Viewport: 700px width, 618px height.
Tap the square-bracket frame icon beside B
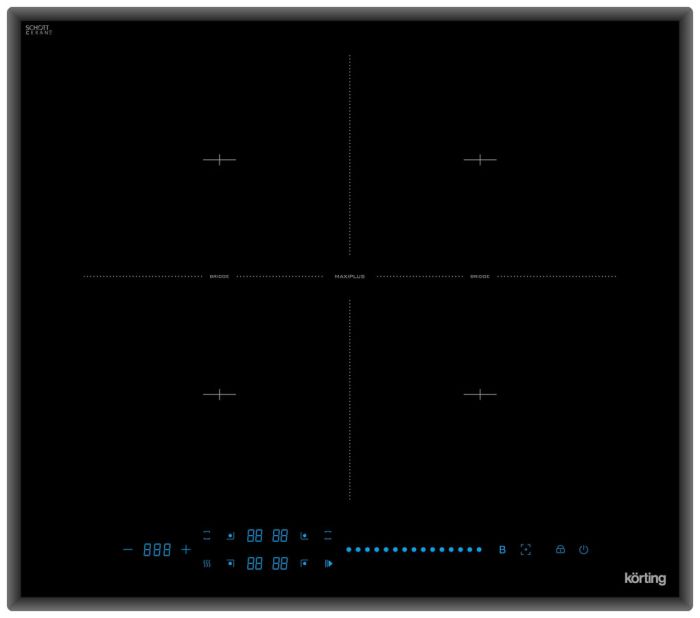pyautogui.click(x=526, y=550)
